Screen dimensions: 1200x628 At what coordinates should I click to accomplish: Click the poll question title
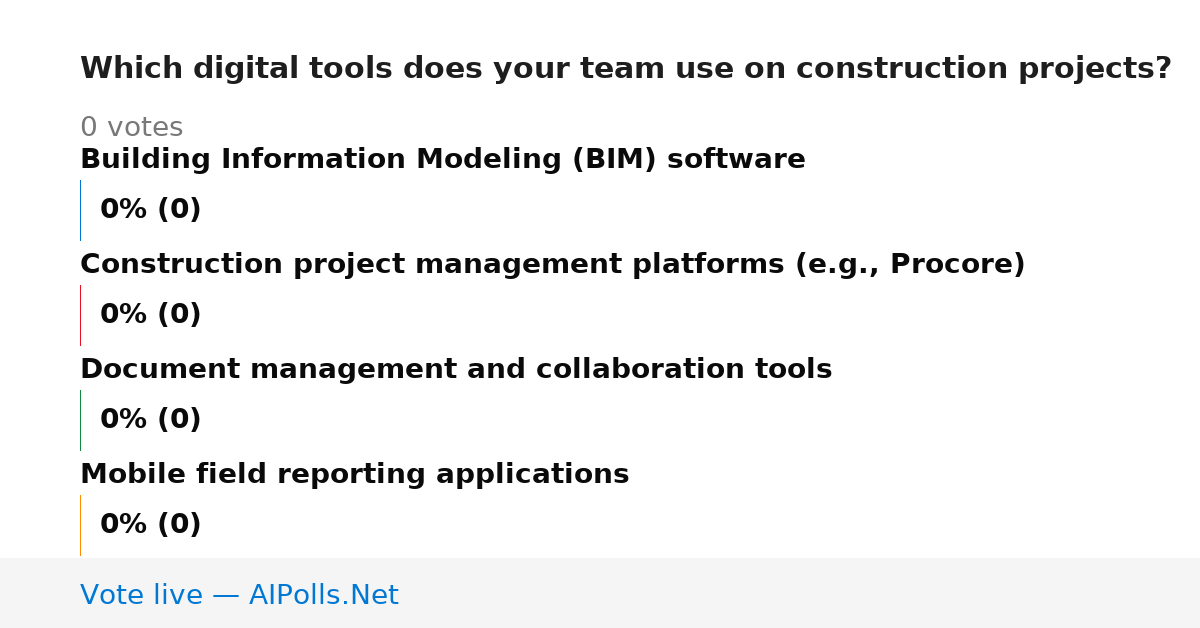pyautogui.click(x=625, y=69)
